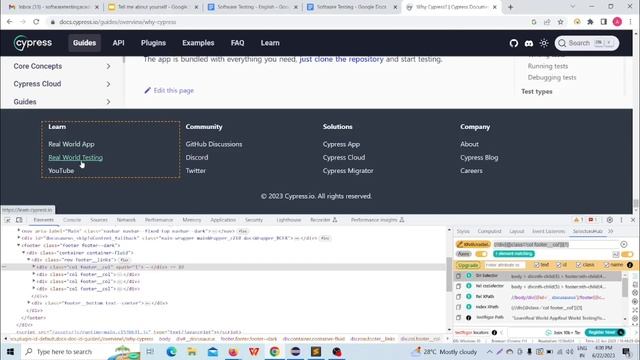Viewport: 640px width, 360px height.
Task: Click the pencil icon beside Edit this page
Action: (x=147, y=90)
